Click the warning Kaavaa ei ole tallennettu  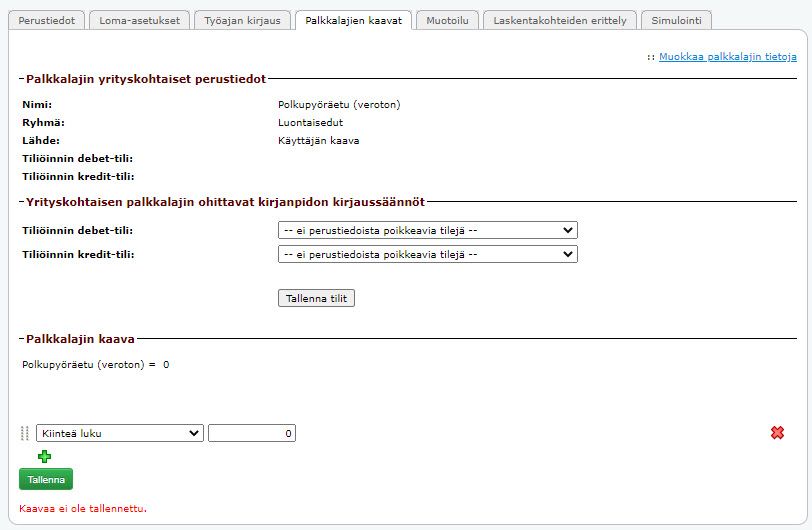coord(83,509)
